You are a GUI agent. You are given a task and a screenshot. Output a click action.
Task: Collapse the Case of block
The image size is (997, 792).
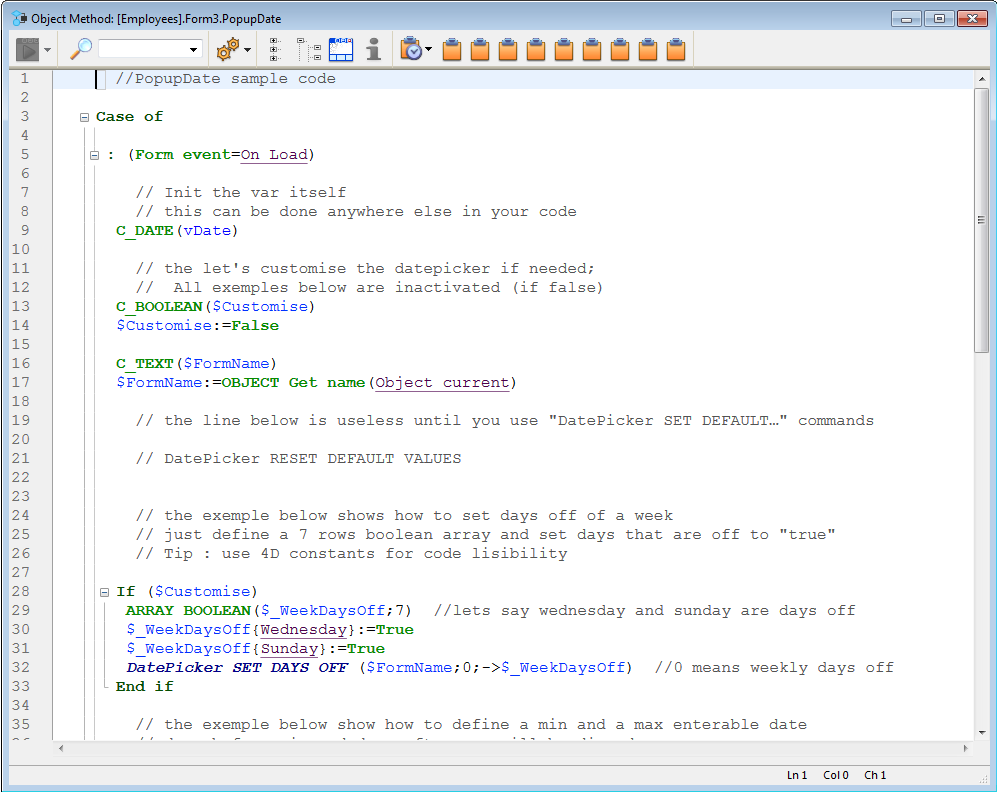[x=85, y=117]
